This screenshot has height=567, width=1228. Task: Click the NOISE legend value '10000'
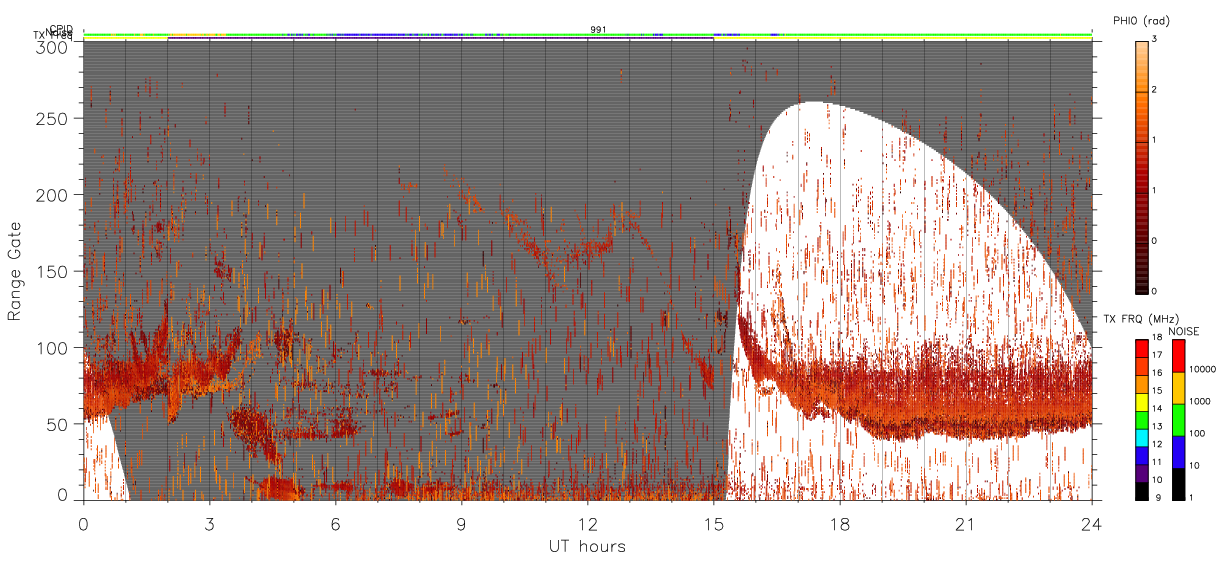tap(1203, 369)
